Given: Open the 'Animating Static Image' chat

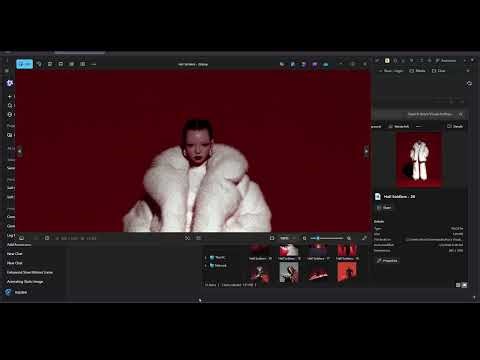Looking at the screenshot, I should click(25, 282).
